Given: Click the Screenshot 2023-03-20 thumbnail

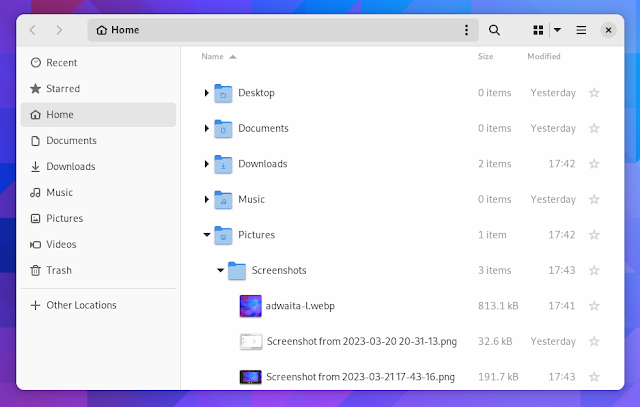Looking at the screenshot, I should coord(251,342).
